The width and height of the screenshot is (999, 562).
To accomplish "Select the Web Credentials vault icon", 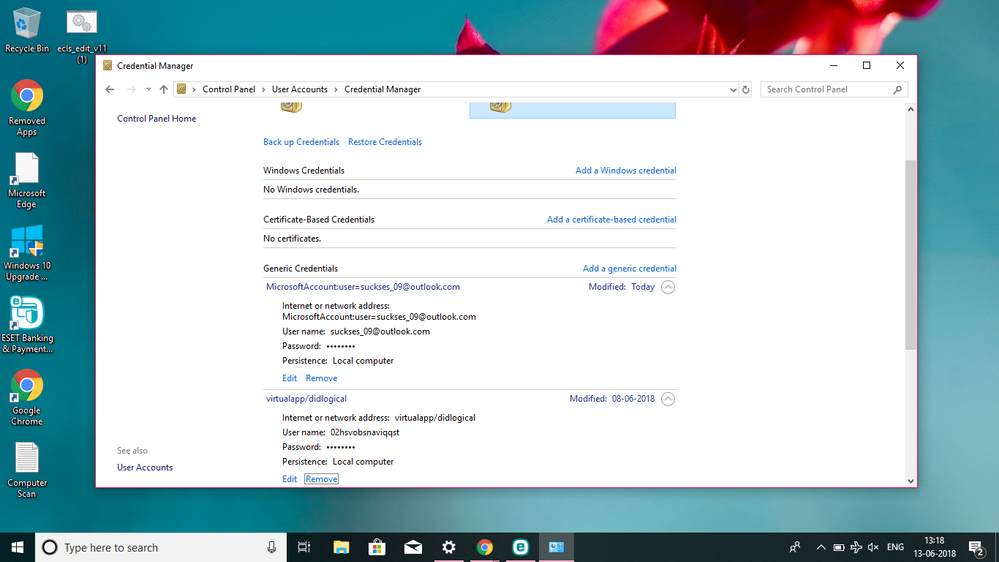I will tap(291, 108).
